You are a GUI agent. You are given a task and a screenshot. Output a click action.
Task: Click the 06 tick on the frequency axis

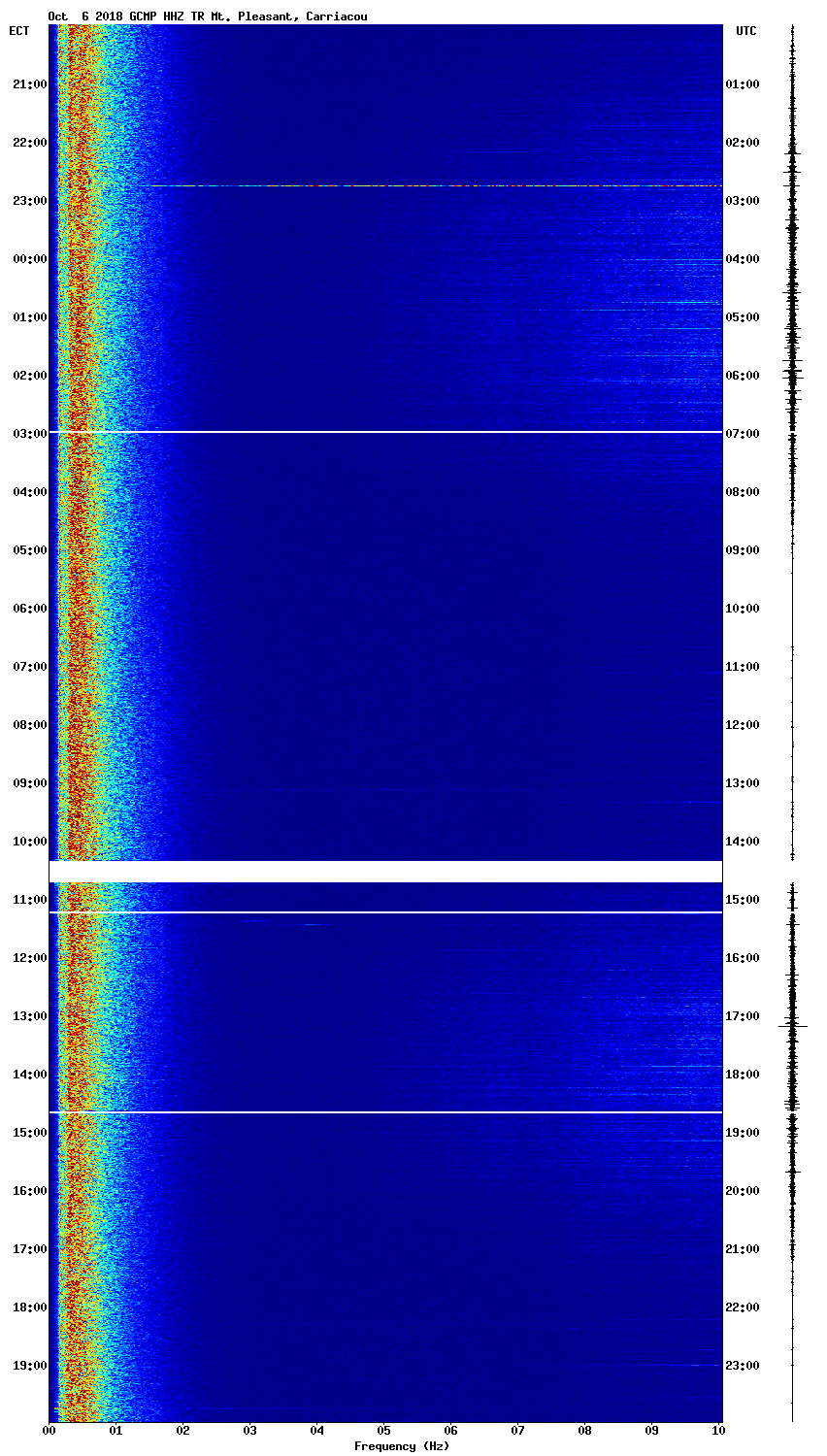451,1431
